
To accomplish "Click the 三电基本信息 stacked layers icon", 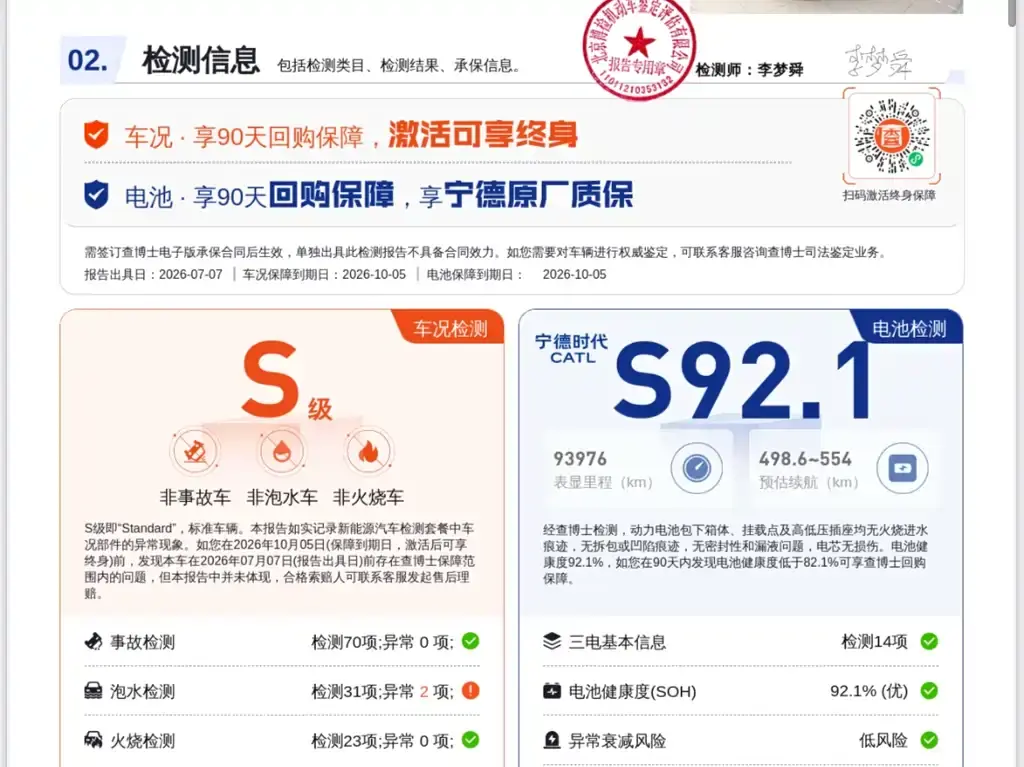I will tap(552, 641).
